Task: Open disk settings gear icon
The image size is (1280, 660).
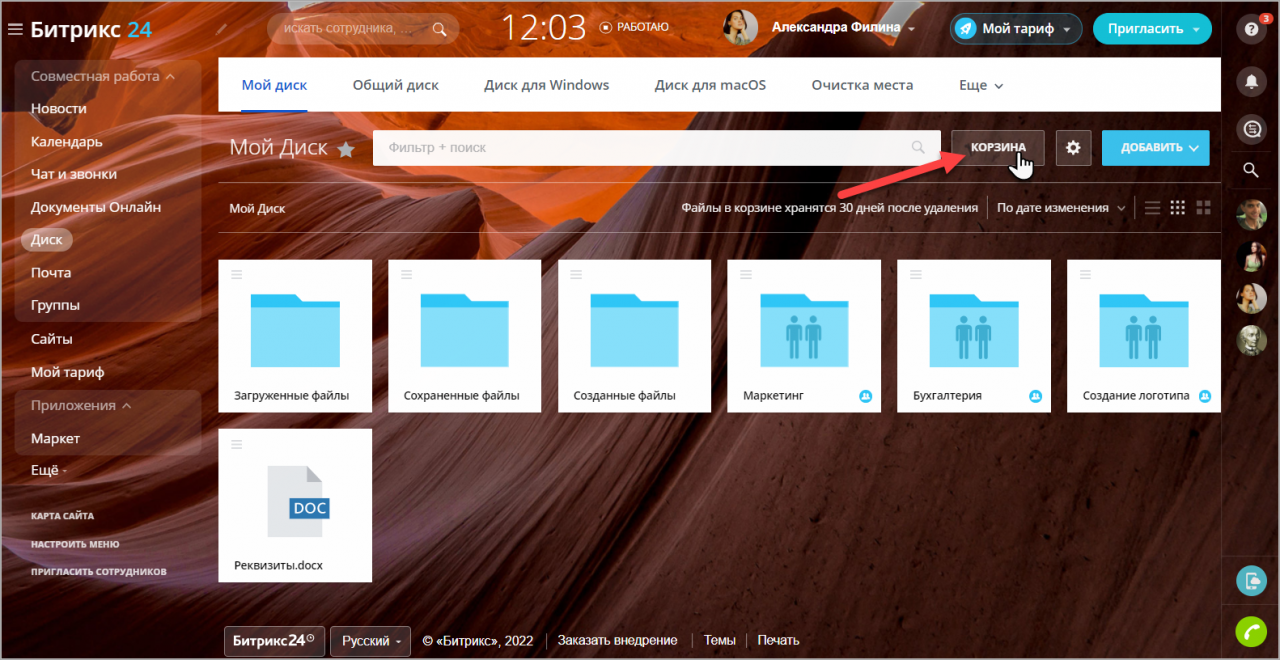Action: 1073,148
